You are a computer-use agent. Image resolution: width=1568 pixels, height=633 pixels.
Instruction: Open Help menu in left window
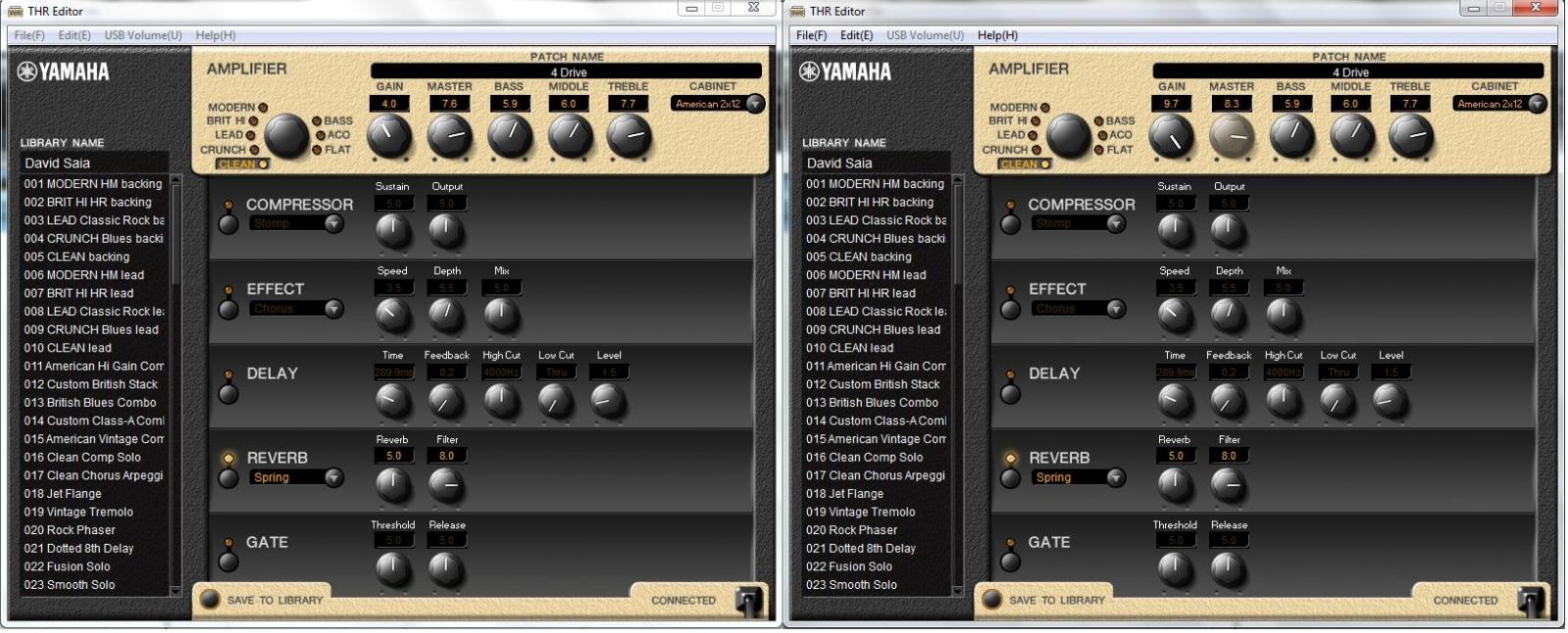tap(216, 35)
